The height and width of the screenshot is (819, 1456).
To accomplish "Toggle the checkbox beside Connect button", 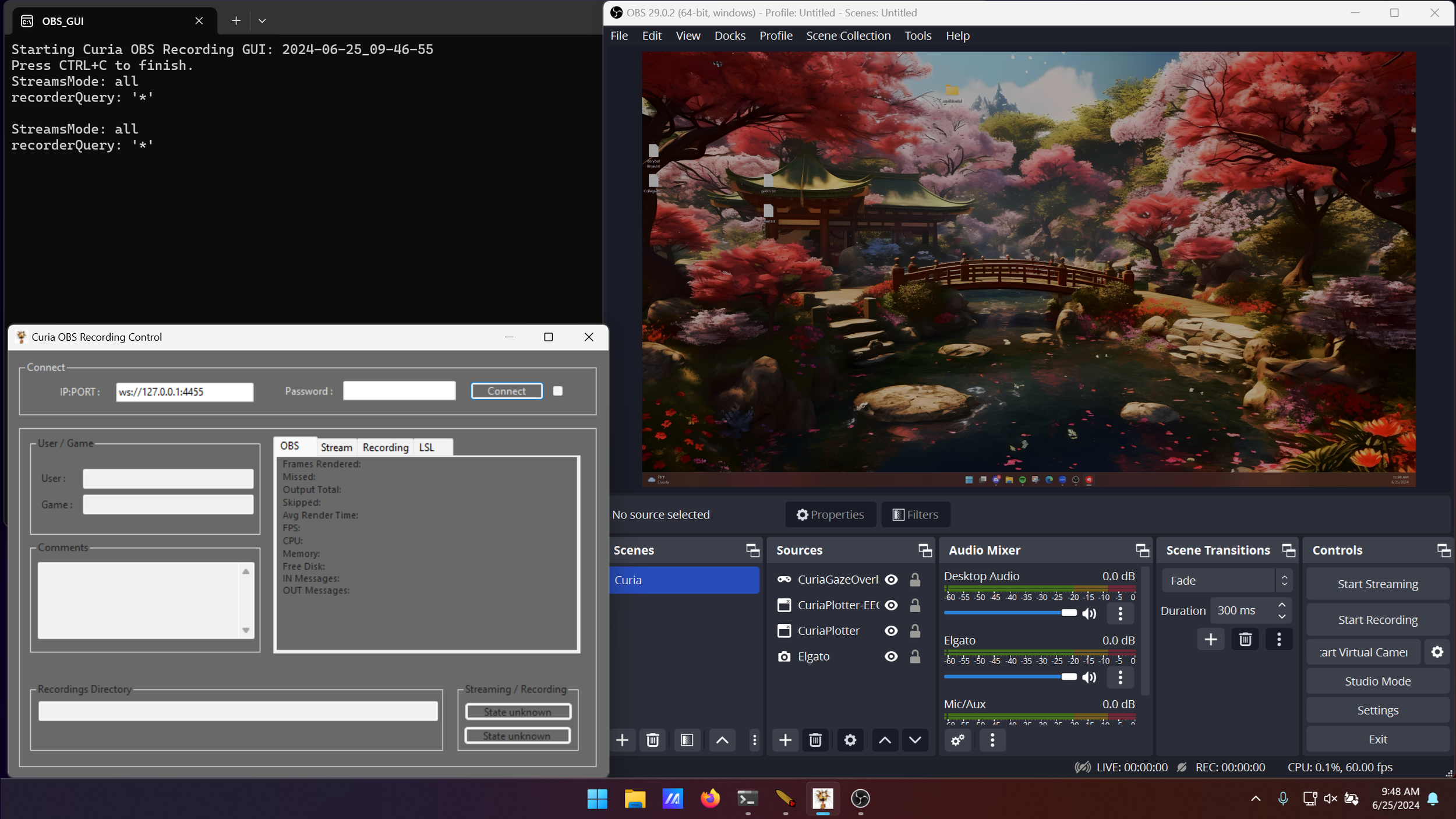I will (x=557, y=391).
